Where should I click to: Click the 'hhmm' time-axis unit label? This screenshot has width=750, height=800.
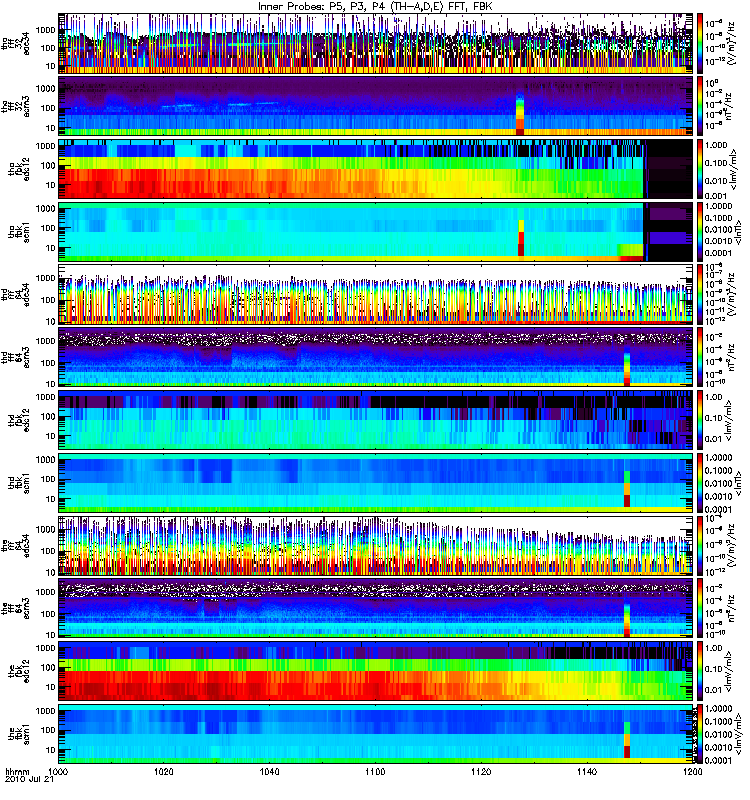coord(17,771)
